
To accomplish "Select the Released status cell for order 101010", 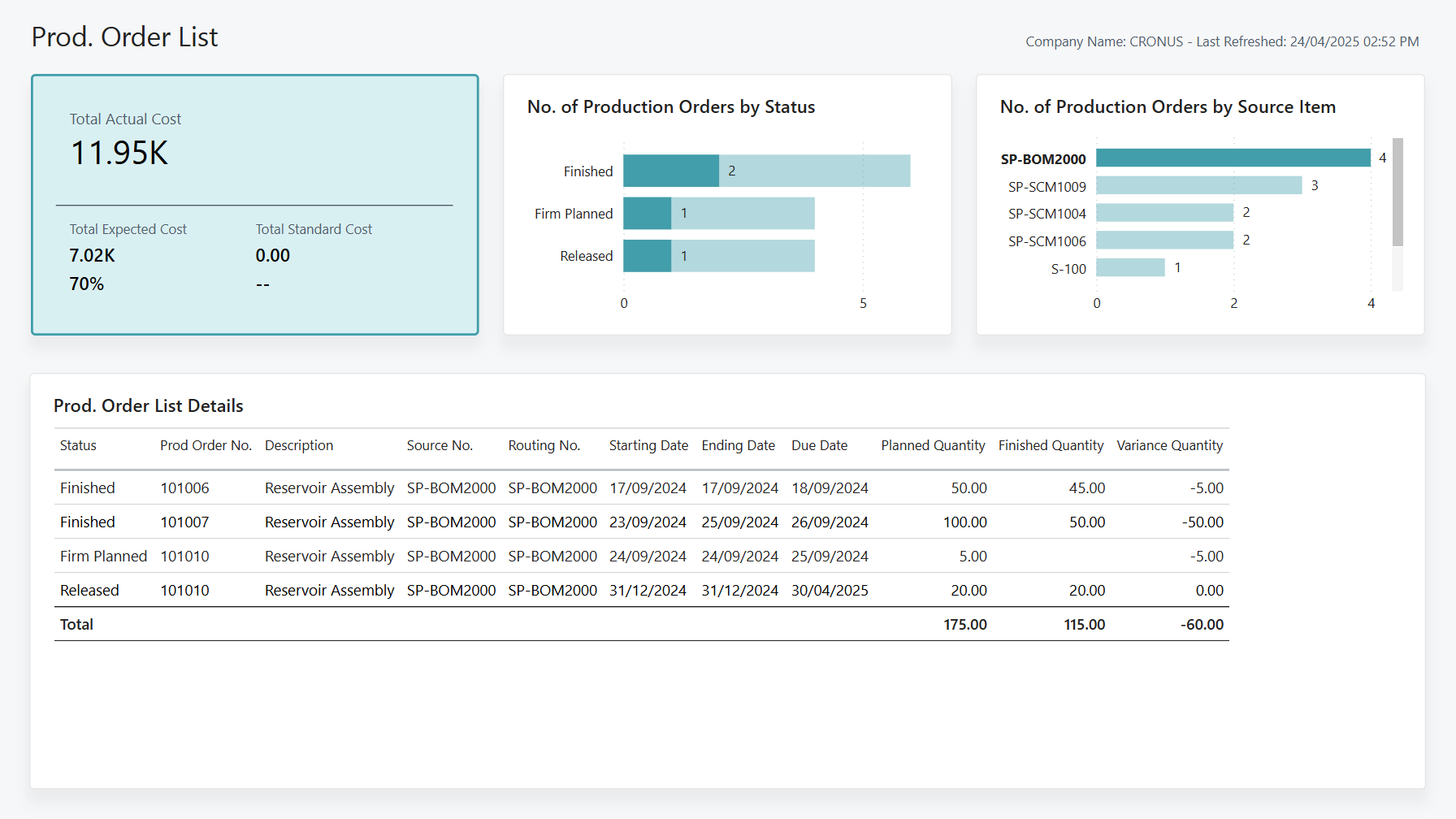I will 89,590.
